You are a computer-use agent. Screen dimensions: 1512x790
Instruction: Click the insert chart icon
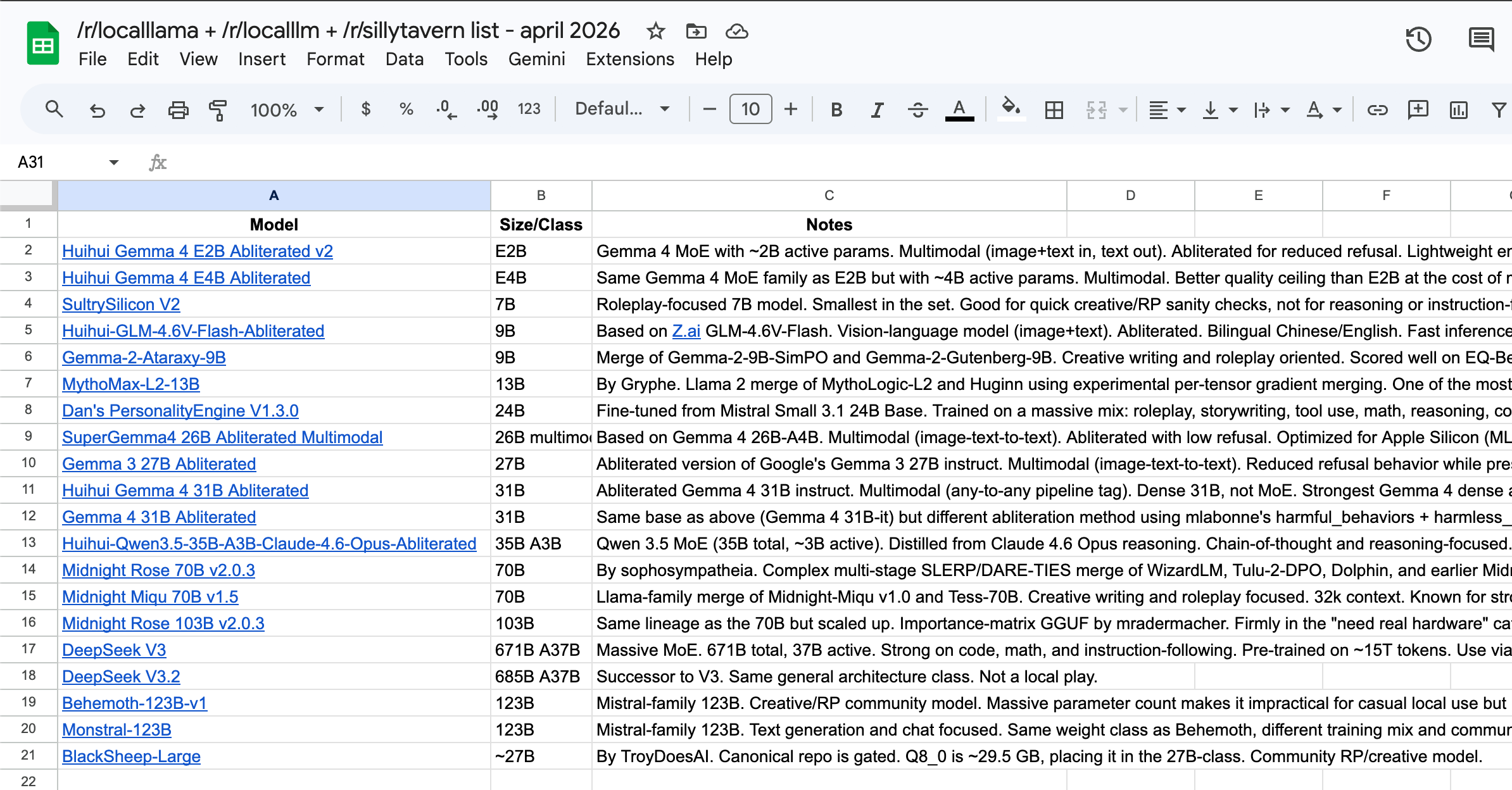tap(1458, 110)
